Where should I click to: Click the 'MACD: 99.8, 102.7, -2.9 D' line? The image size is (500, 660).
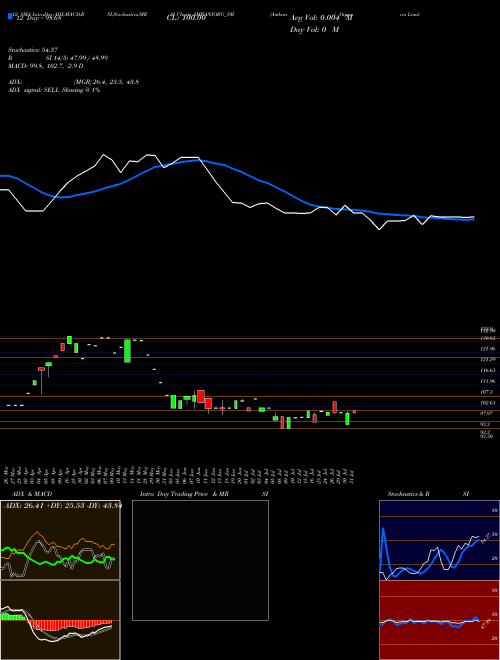[x=46, y=66]
